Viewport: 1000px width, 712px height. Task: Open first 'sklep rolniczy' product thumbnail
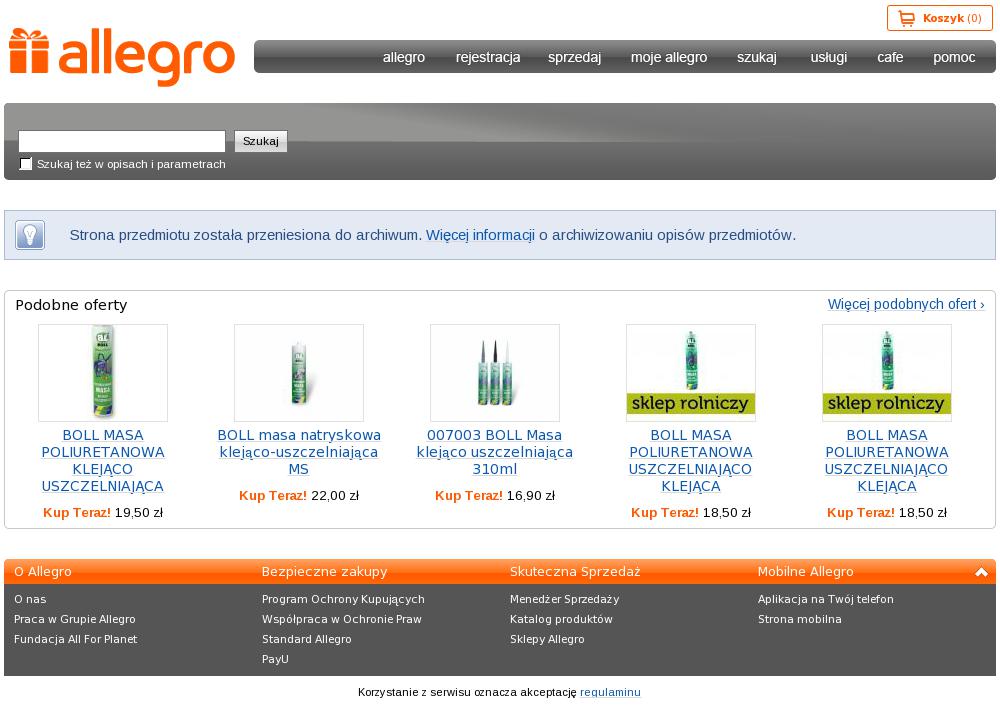coord(691,373)
